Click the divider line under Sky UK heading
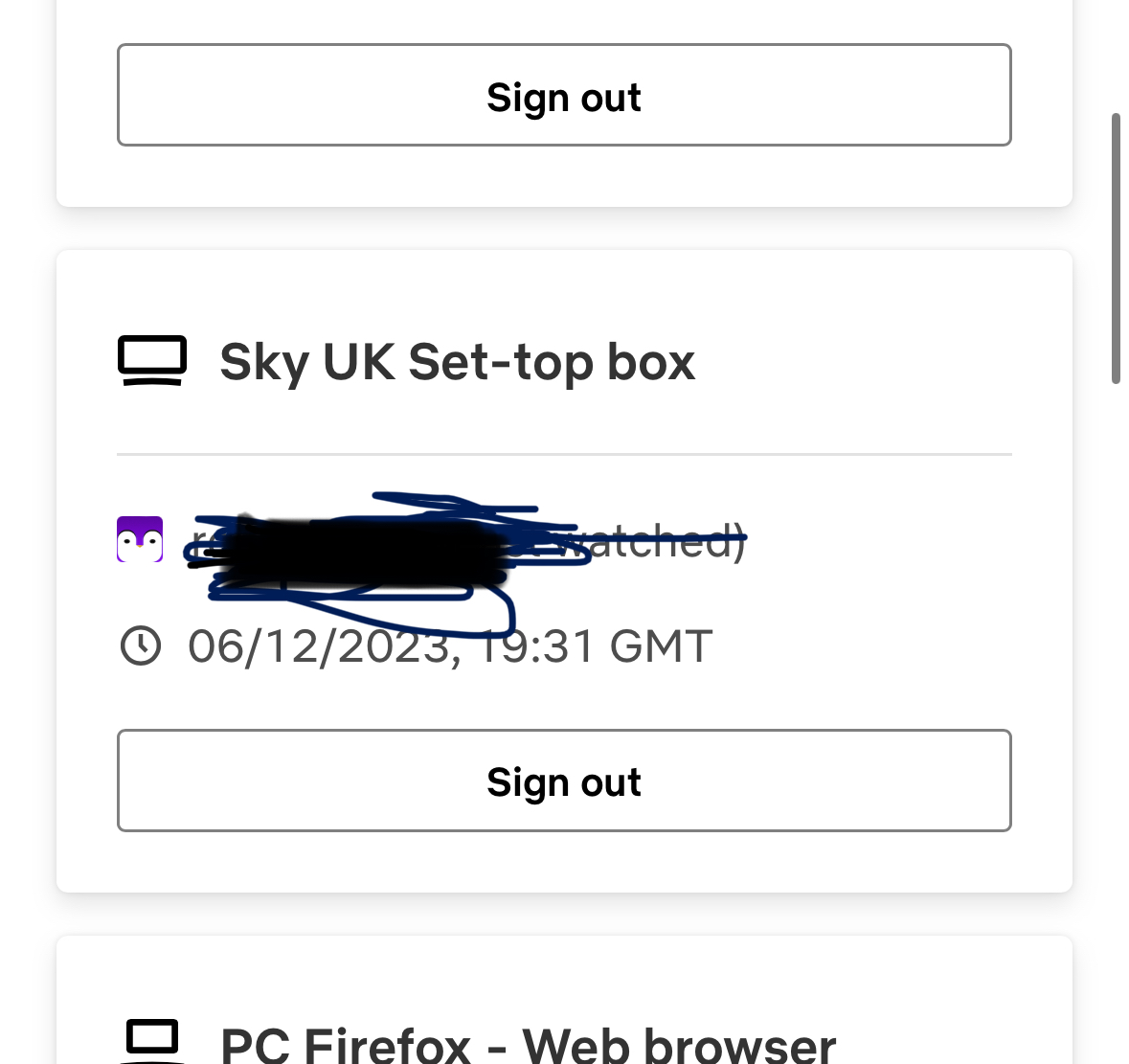This screenshot has height=1064, width=1129. [x=564, y=452]
